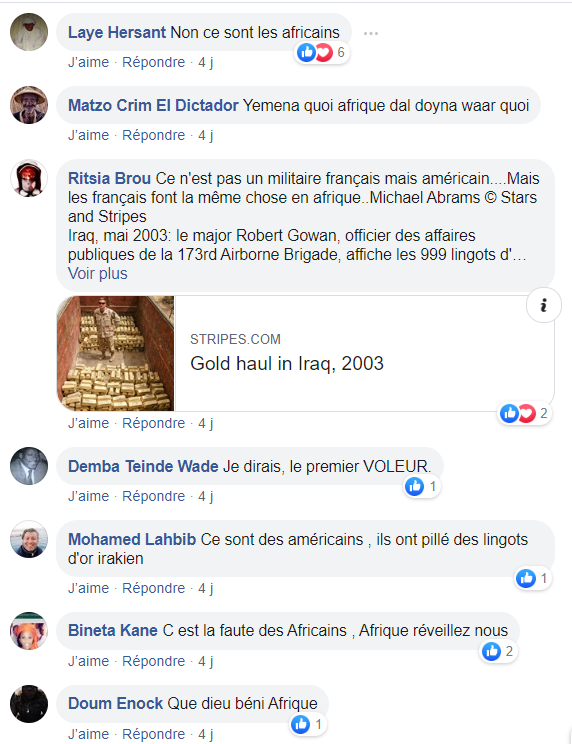Open Ritsia Brou's avatar

tap(29, 178)
